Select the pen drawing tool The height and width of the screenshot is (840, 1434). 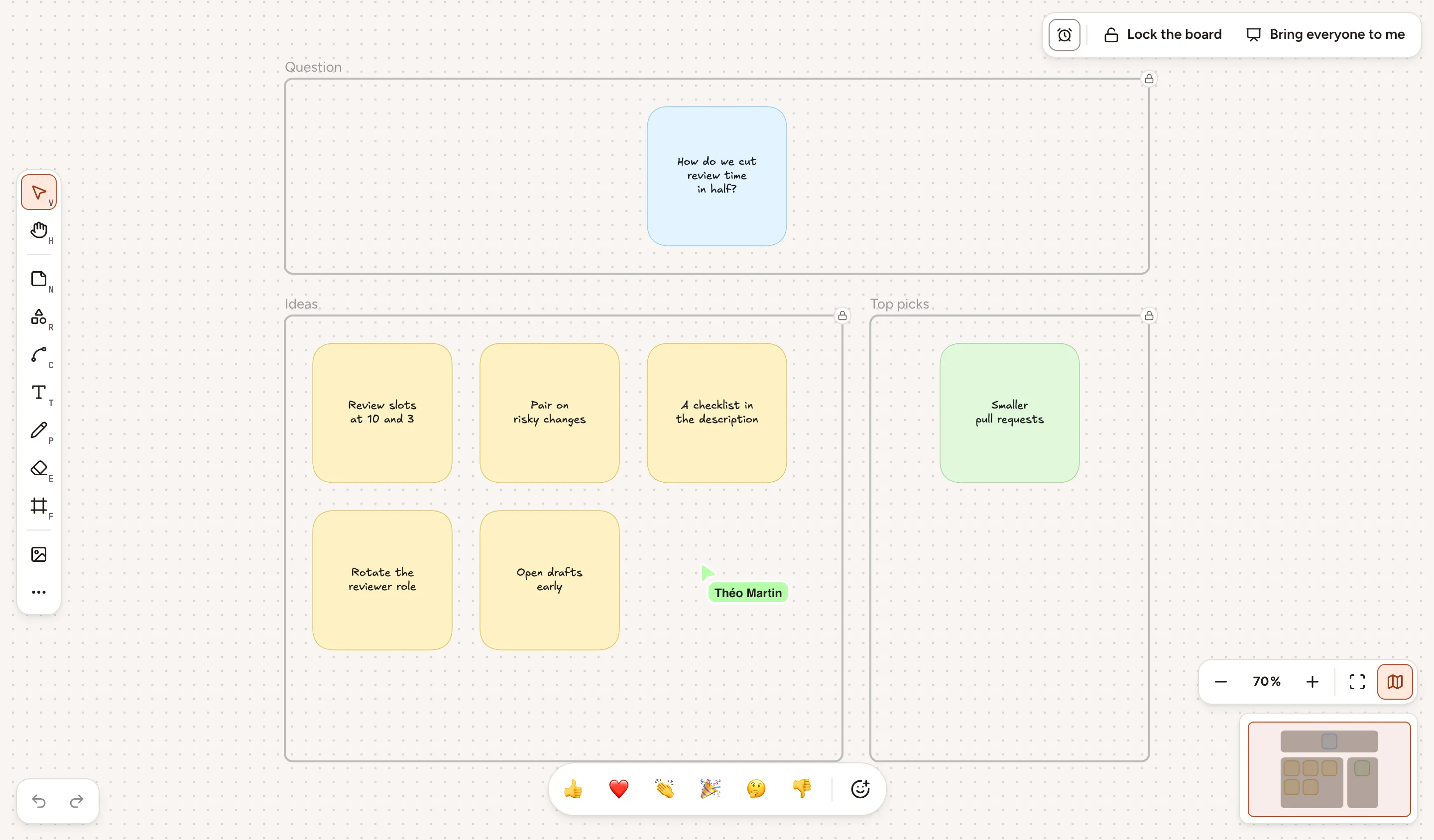39,430
